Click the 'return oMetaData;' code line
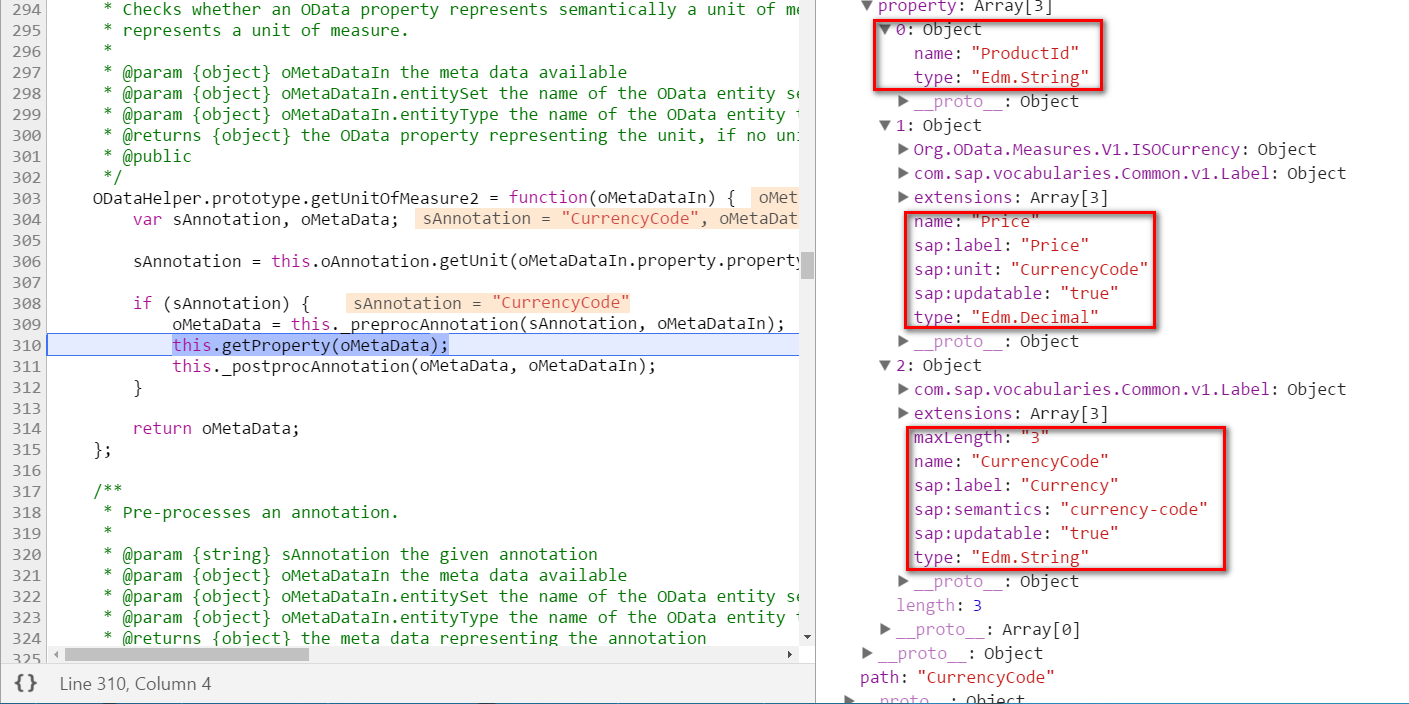The width and height of the screenshot is (1409, 704). [216, 428]
